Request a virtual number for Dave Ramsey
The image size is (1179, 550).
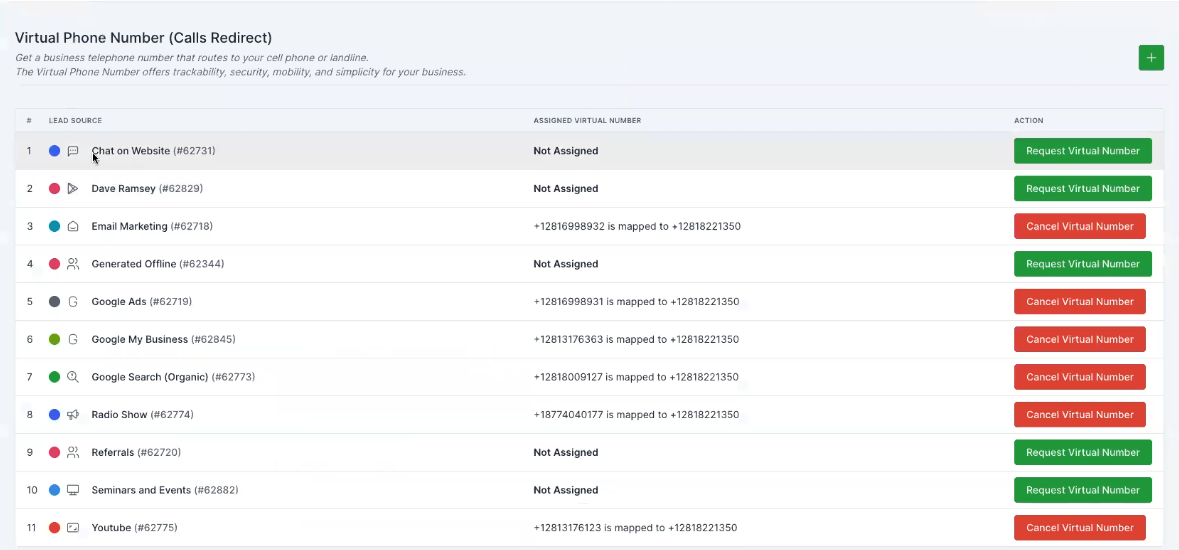click(1082, 189)
